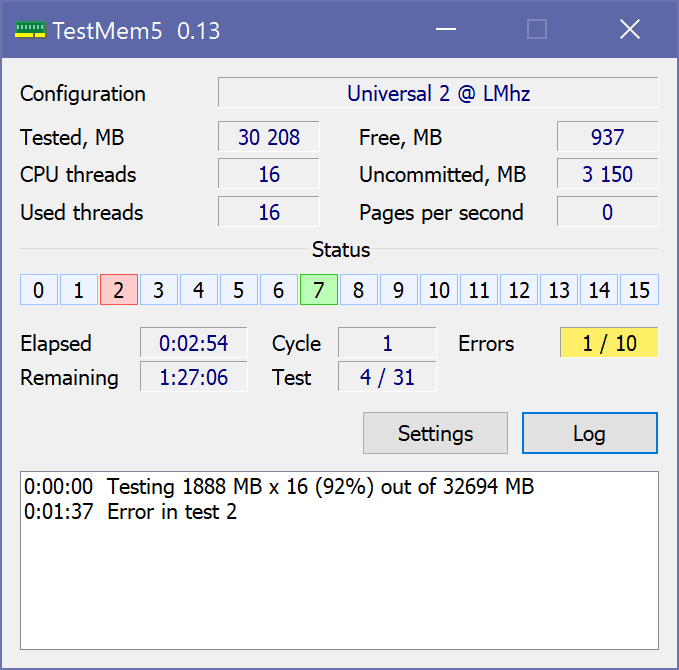This screenshot has width=679, height=670.
Task: Select red error thread box 2
Action: 118,291
